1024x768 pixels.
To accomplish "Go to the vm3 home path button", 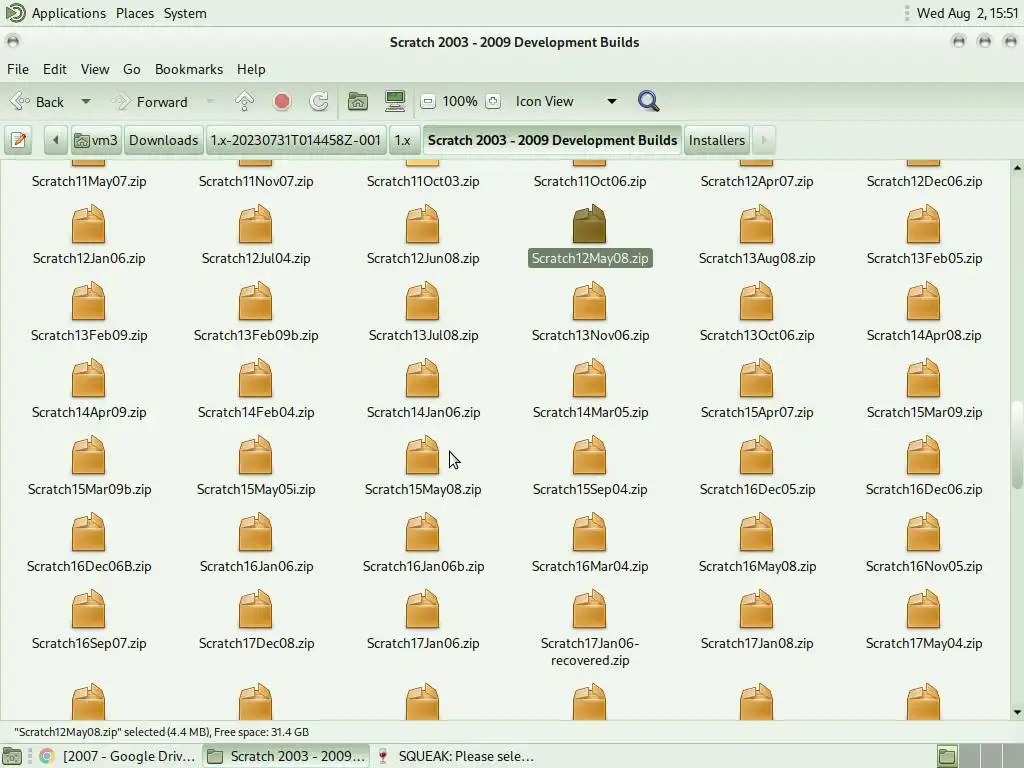I will point(96,140).
